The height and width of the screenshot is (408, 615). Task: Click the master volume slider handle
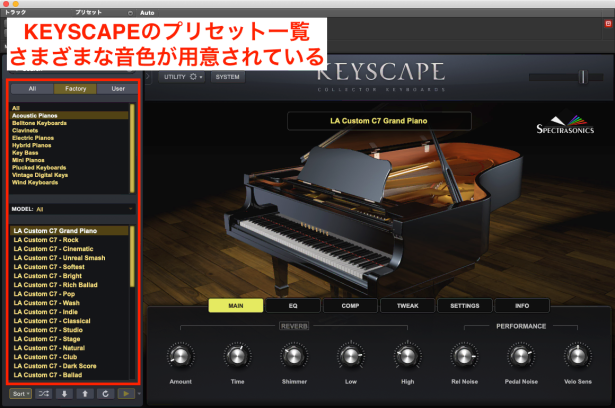(583, 77)
